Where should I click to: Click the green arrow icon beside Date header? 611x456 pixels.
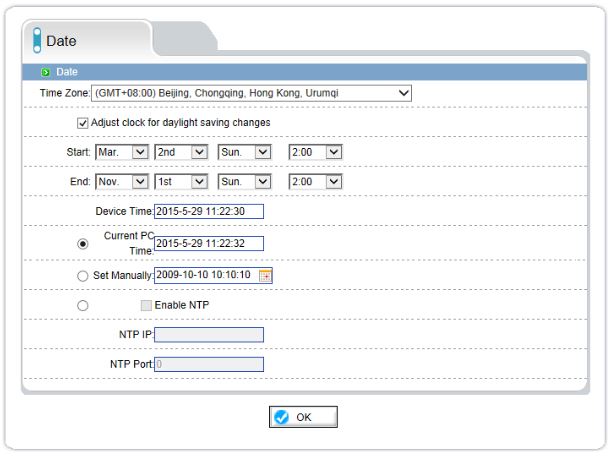(46, 72)
